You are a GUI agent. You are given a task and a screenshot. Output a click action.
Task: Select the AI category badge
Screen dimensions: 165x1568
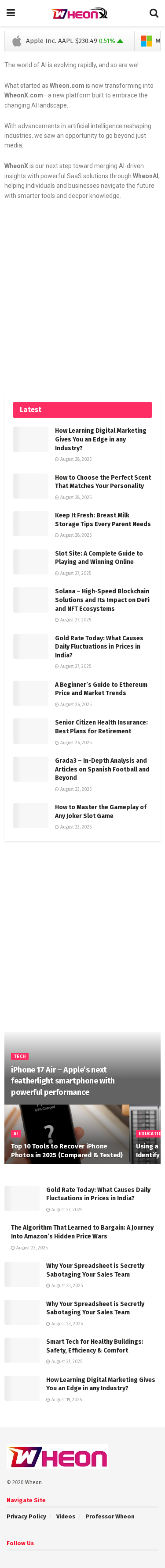(15, 1134)
